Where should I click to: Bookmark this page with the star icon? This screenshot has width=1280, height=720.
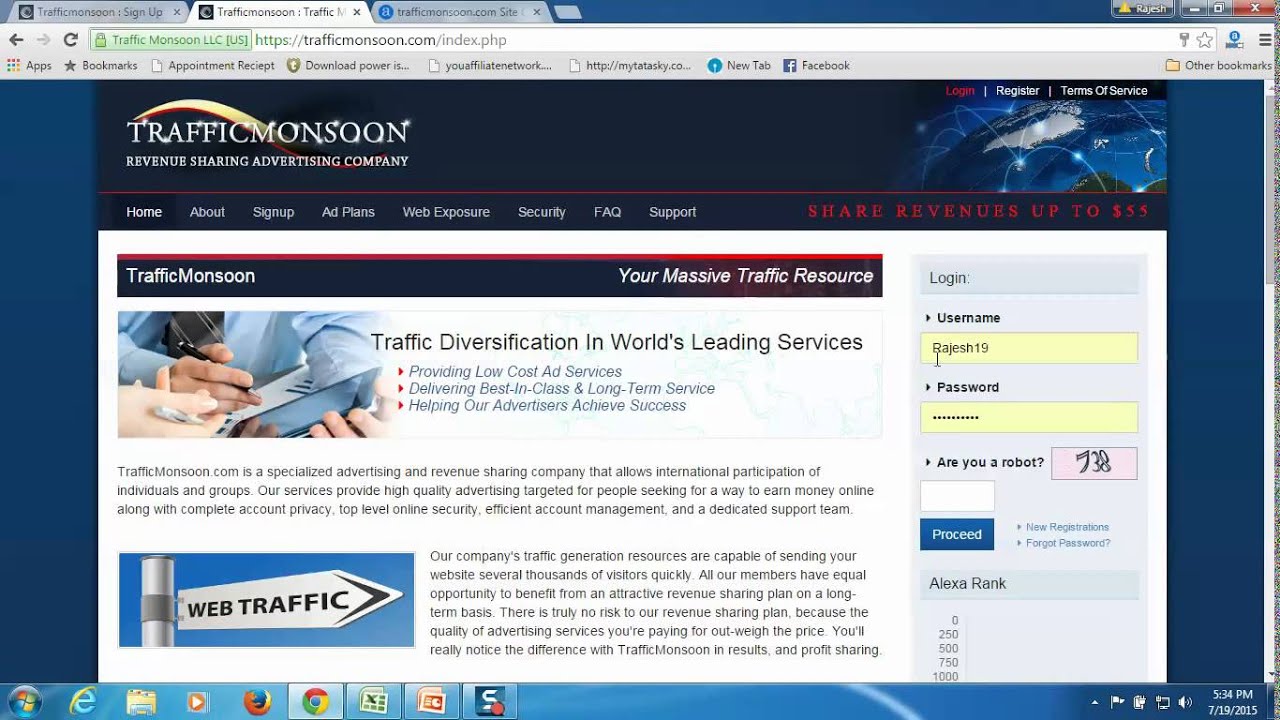click(1205, 40)
